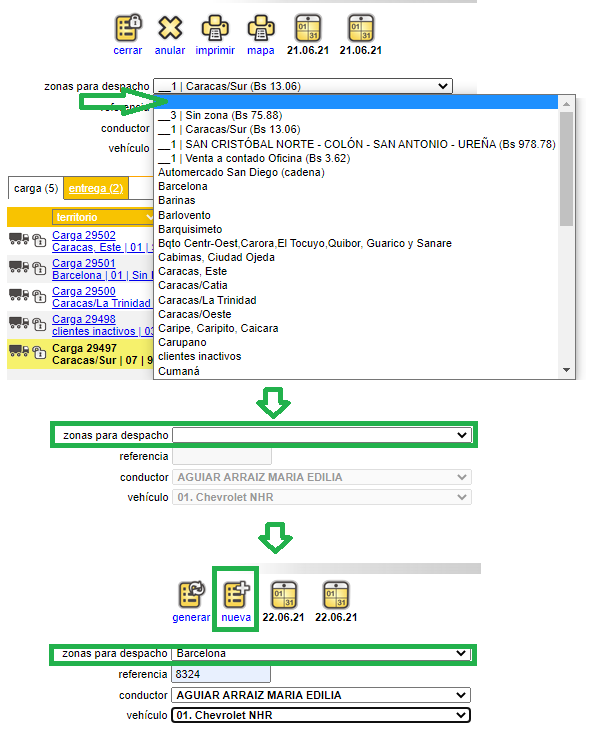The height and width of the screenshot is (742, 592).
Task: Click truck icon beside Carga 29502
Action: pyautogui.click(x=19, y=239)
